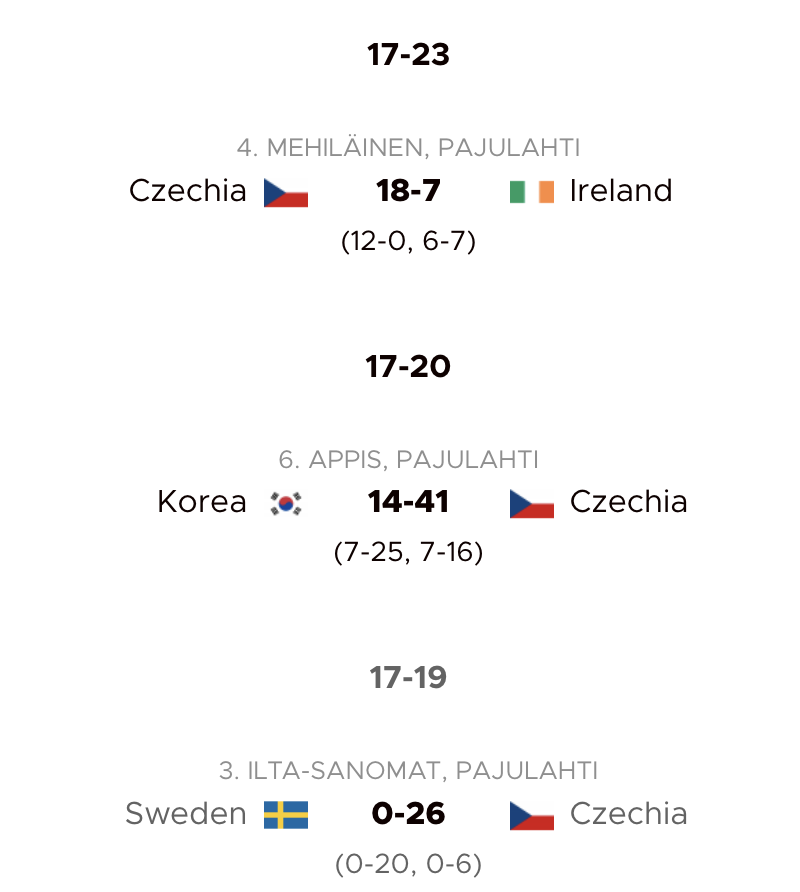Click the 6. Appis, Pajulahti venue label

409,460
